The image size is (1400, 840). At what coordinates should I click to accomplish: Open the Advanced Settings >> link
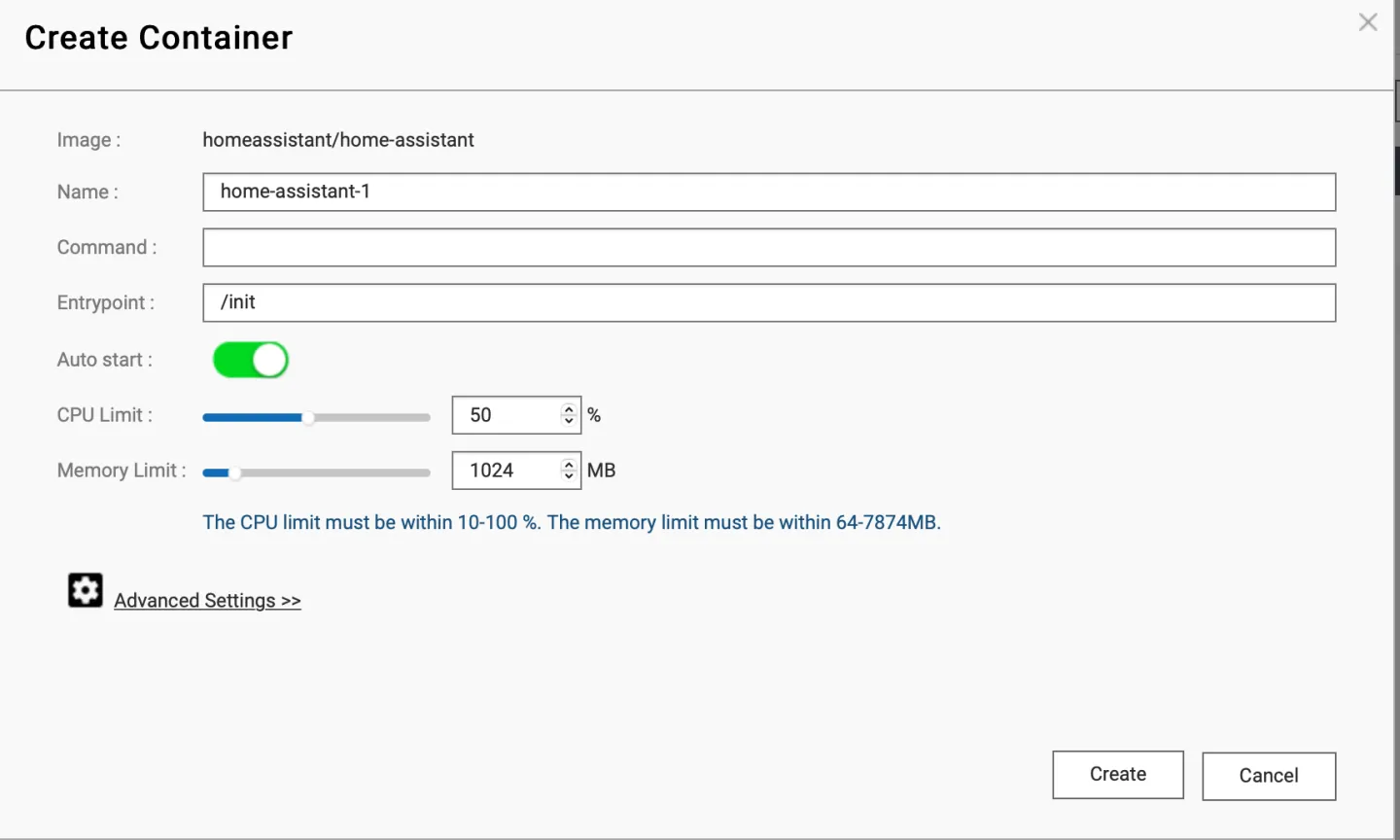[207, 601]
